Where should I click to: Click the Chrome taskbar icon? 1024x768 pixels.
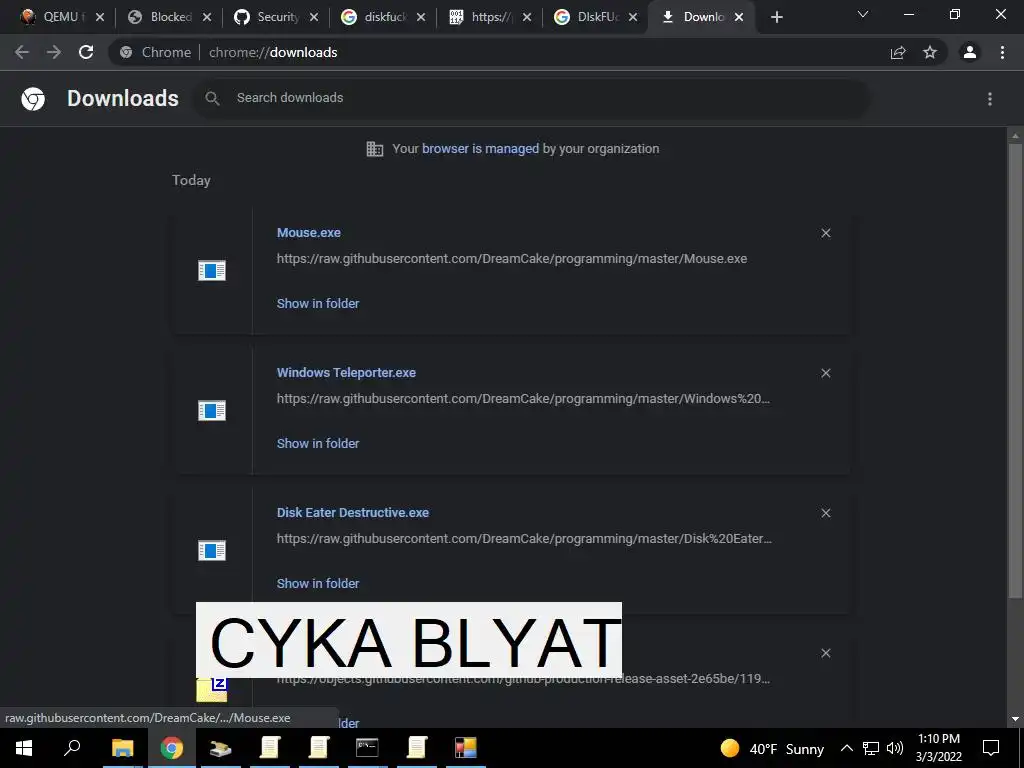[172, 748]
